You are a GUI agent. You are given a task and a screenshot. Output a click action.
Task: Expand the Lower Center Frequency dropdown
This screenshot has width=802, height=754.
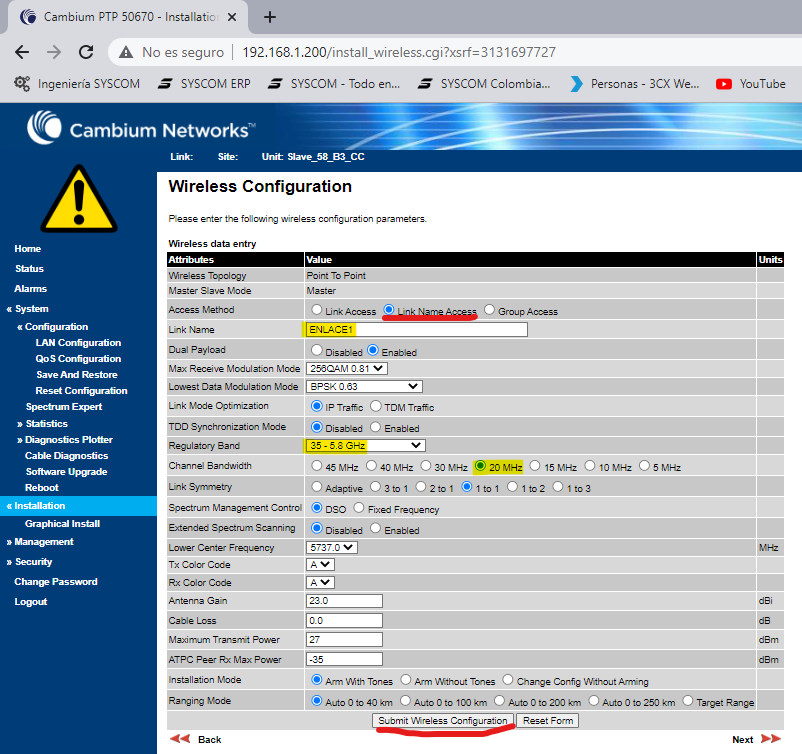[331, 547]
